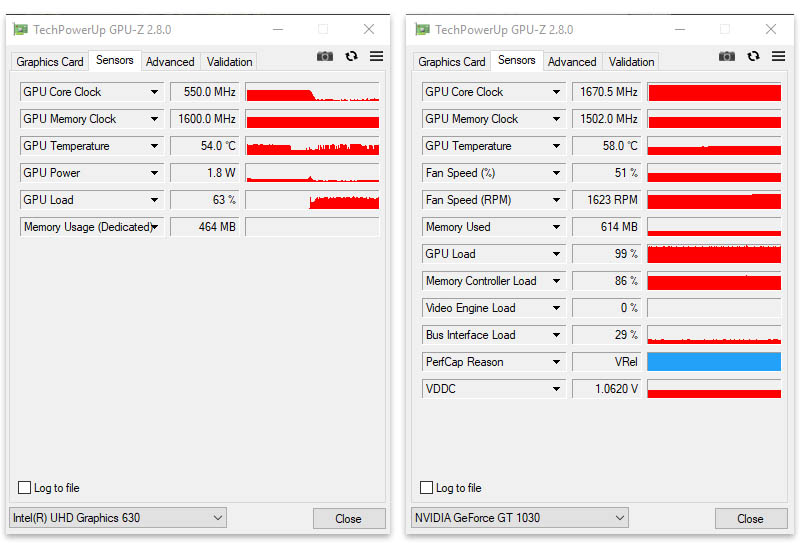Expand the Memory Used dropdown
Viewport: 800px width, 548px height.
[556, 227]
